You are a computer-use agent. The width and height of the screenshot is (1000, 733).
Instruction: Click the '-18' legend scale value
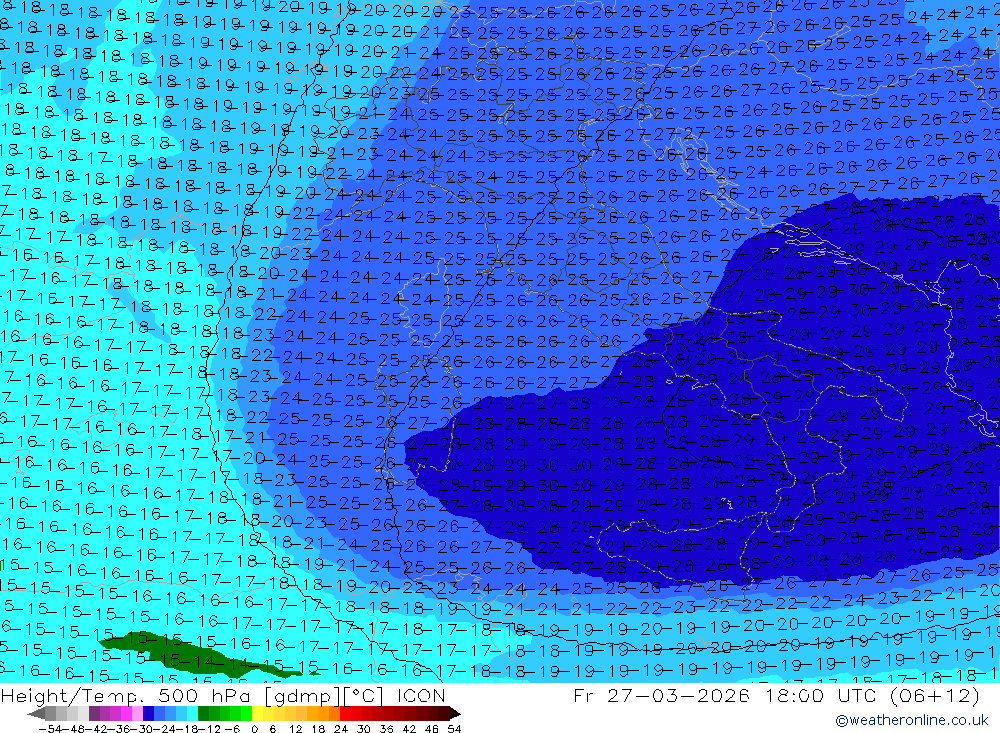point(186,729)
